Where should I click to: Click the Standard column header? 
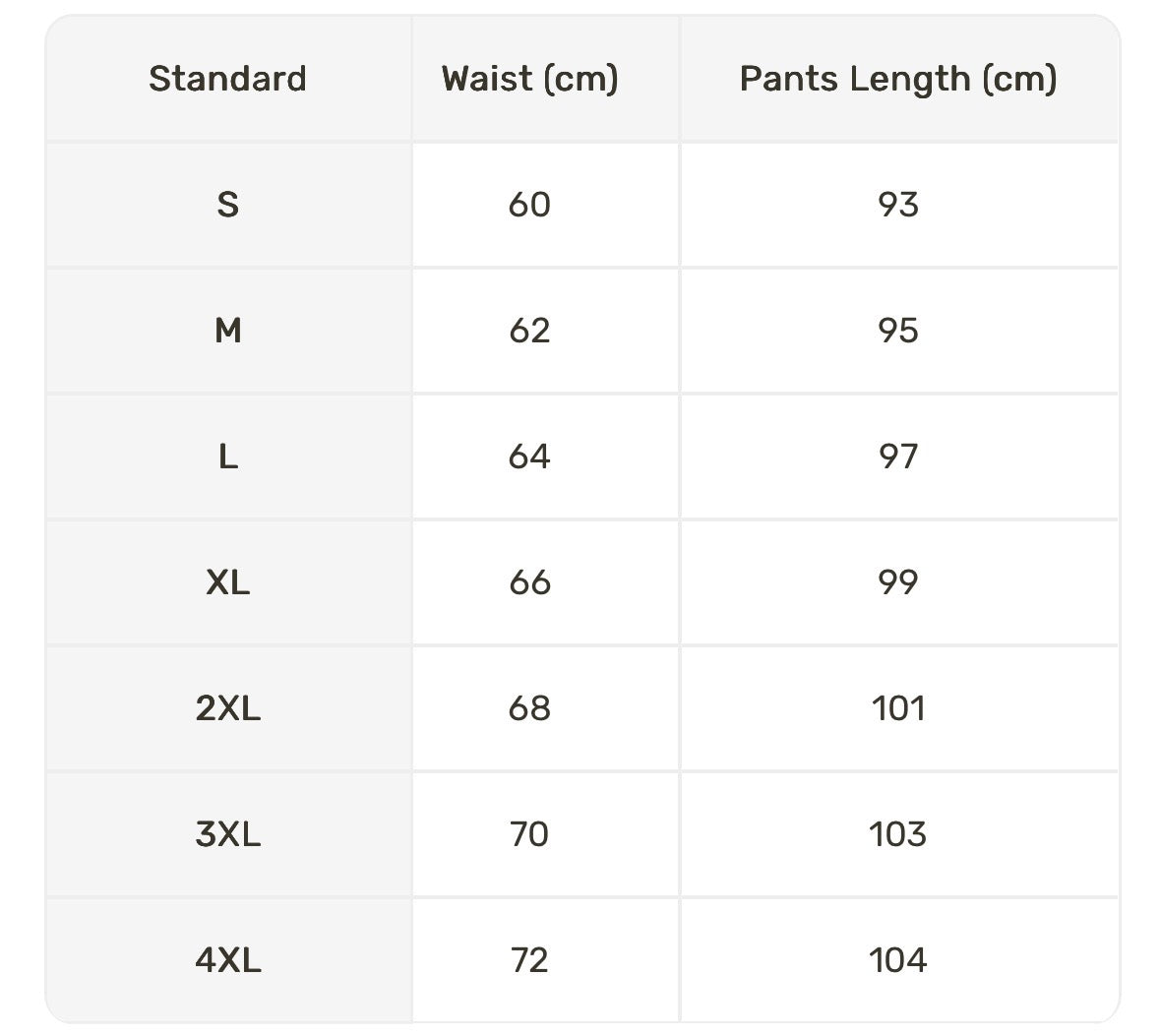(227, 79)
